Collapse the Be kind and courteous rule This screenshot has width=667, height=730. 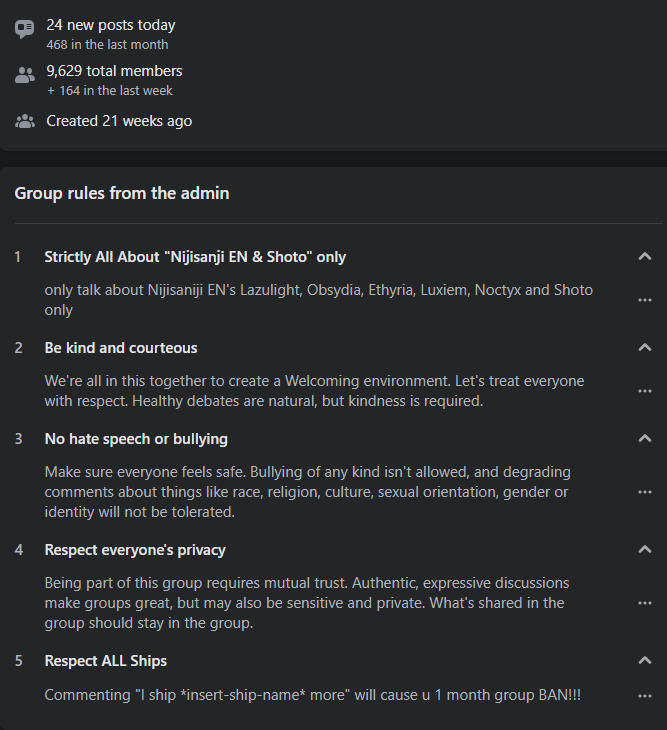[x=645, y=348]
